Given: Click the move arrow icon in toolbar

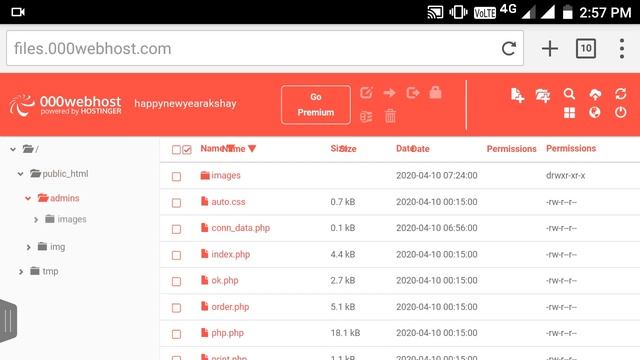Looking at the screenshot, I should tap(389, 93).
